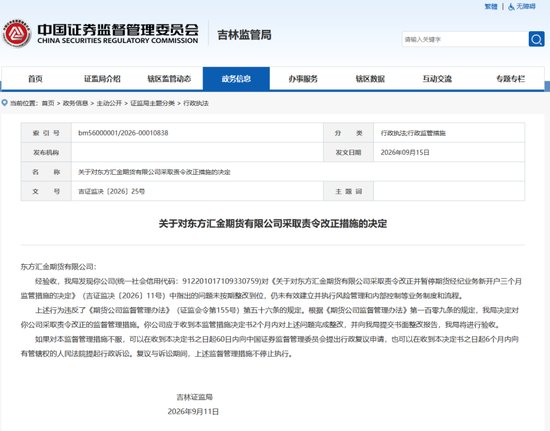Focus the keyword search input field

click(x=465, y=39)
